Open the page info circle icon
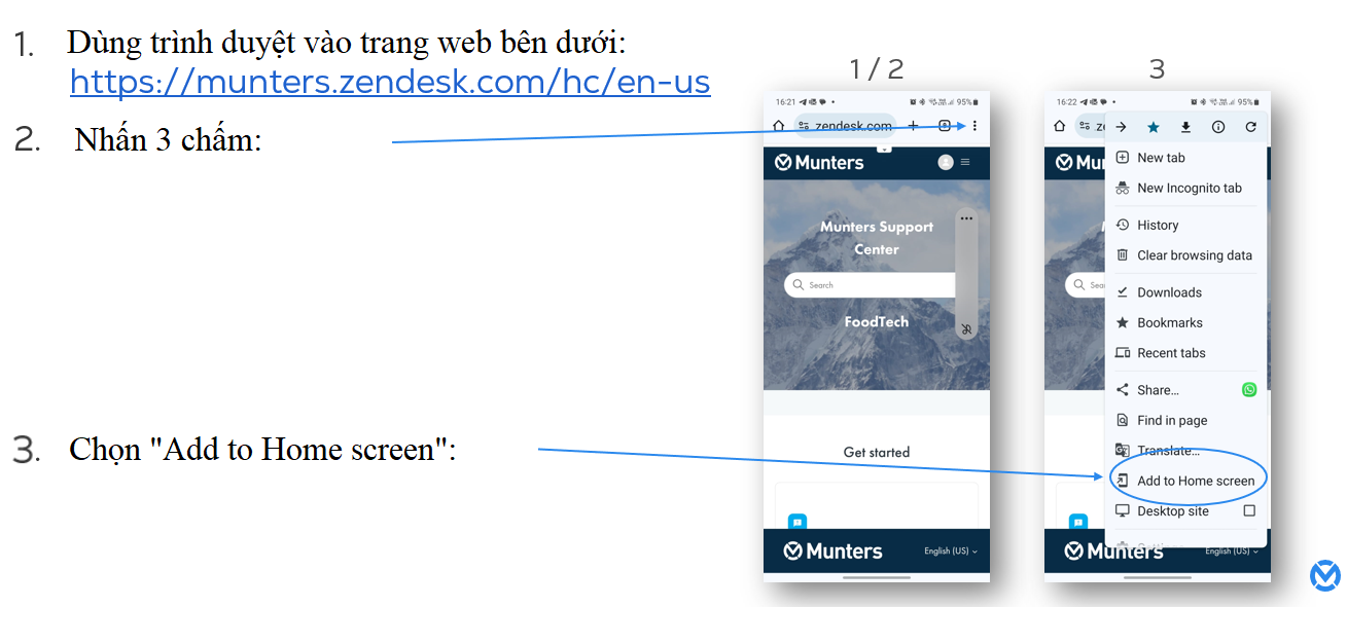The width and height of the screenshot is (1347, 617). pos(1218,127)
